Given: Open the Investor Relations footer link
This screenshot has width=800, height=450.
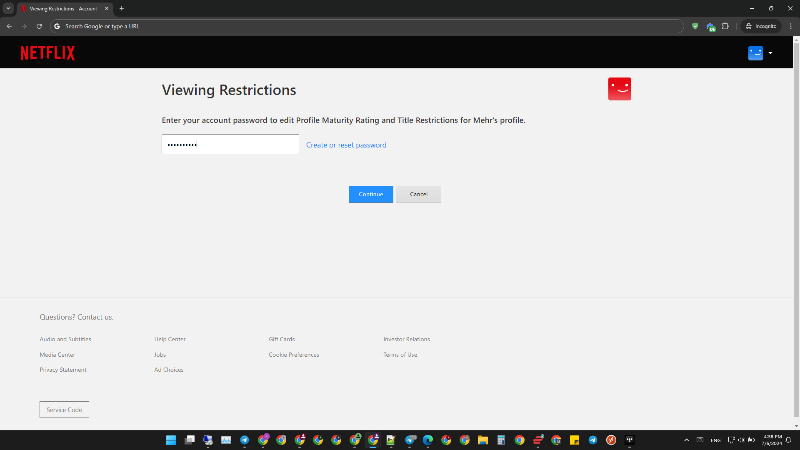Looking at the screenshot, I should click(x=407, y=339).
